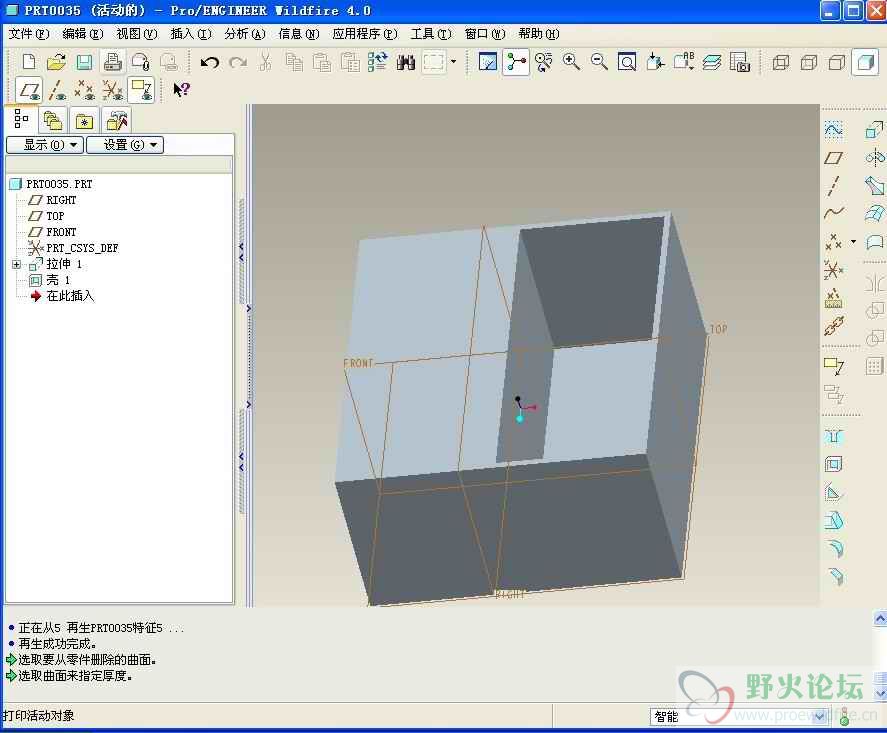This screenshot has width=887, height=733.
Task: Open the view manager icon
Action: coord(739,62)
